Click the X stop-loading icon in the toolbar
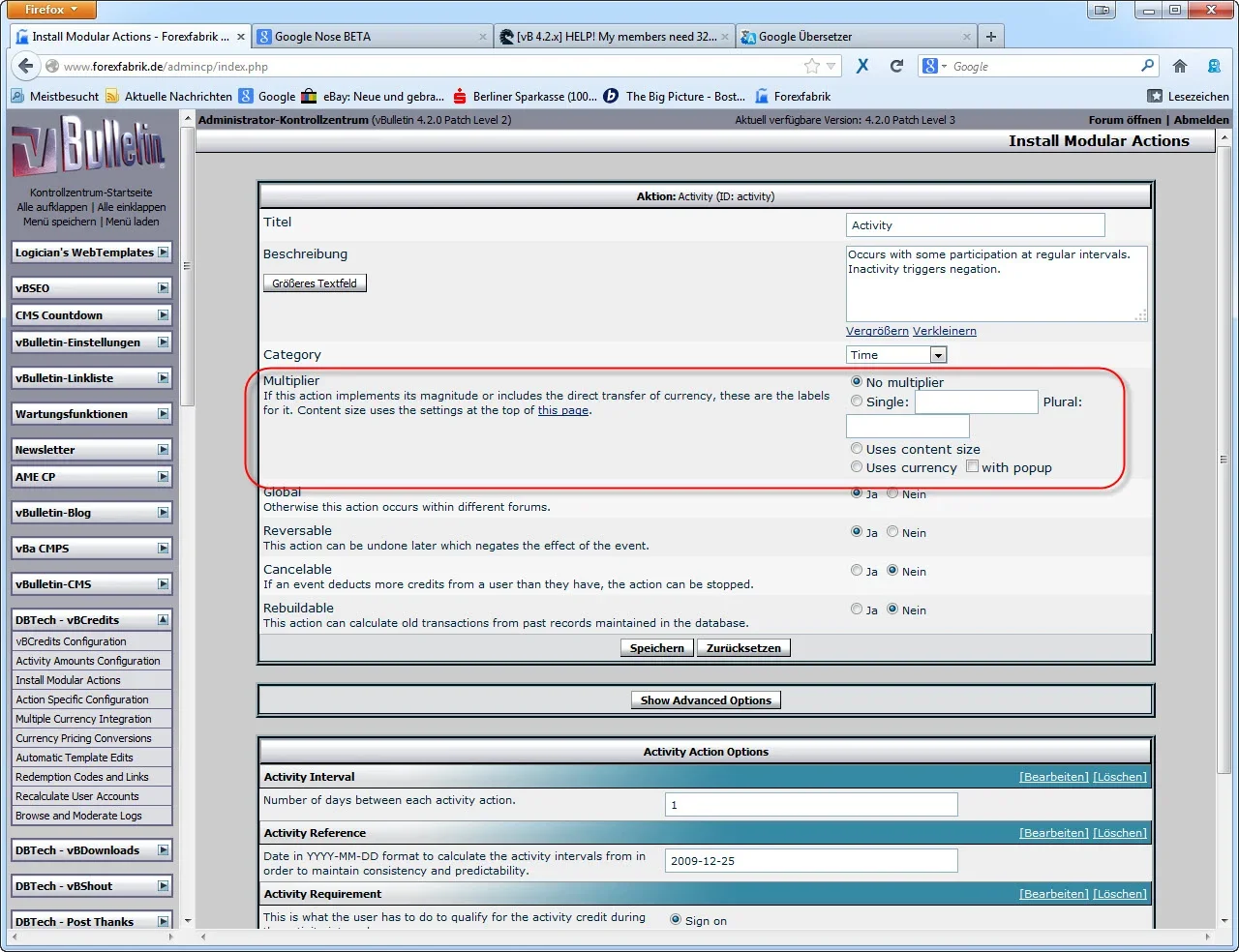The image size is (1239, 952). (x=862, y=66)
